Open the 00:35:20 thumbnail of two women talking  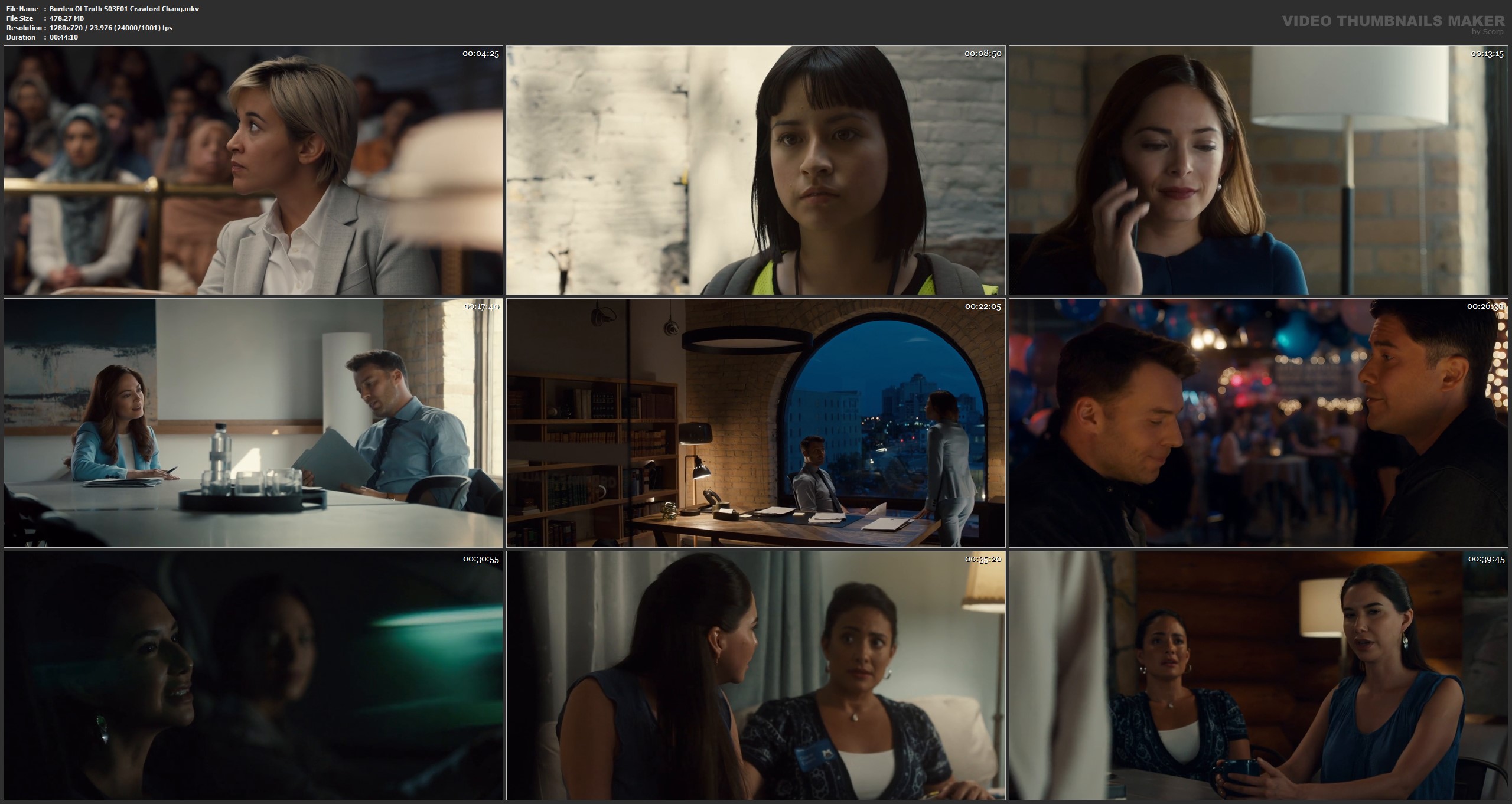(755, 675)
